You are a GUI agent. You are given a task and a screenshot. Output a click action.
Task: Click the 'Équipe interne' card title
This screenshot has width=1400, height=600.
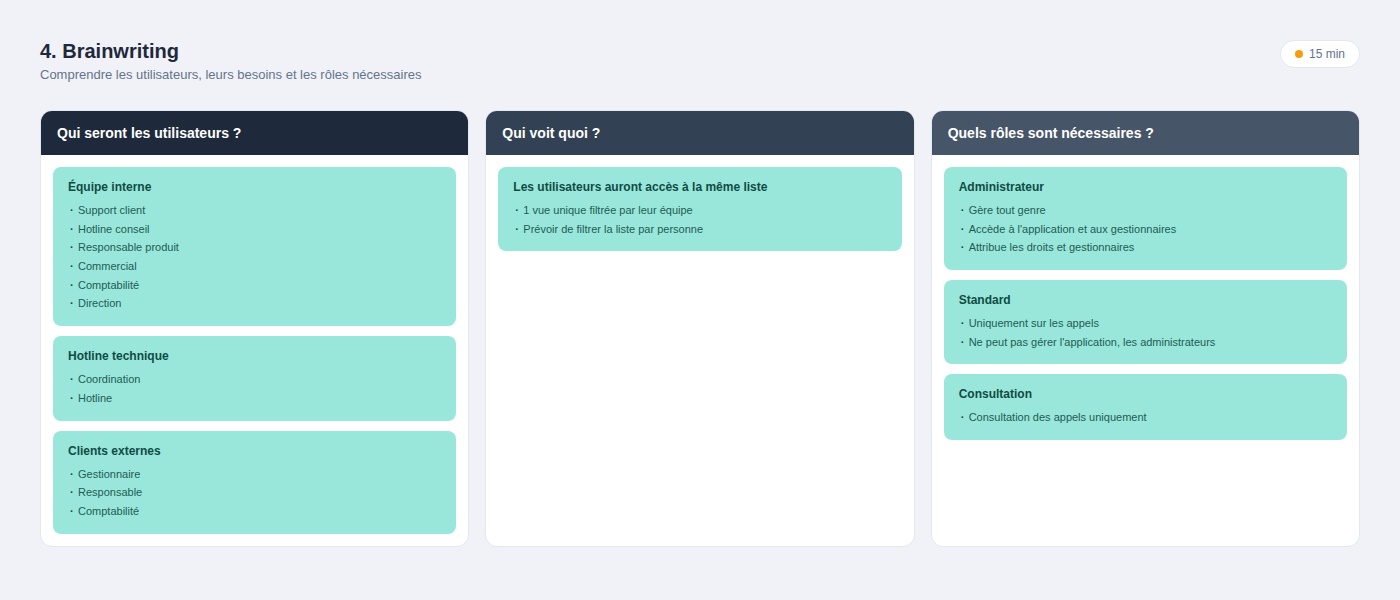pos(109,187)
